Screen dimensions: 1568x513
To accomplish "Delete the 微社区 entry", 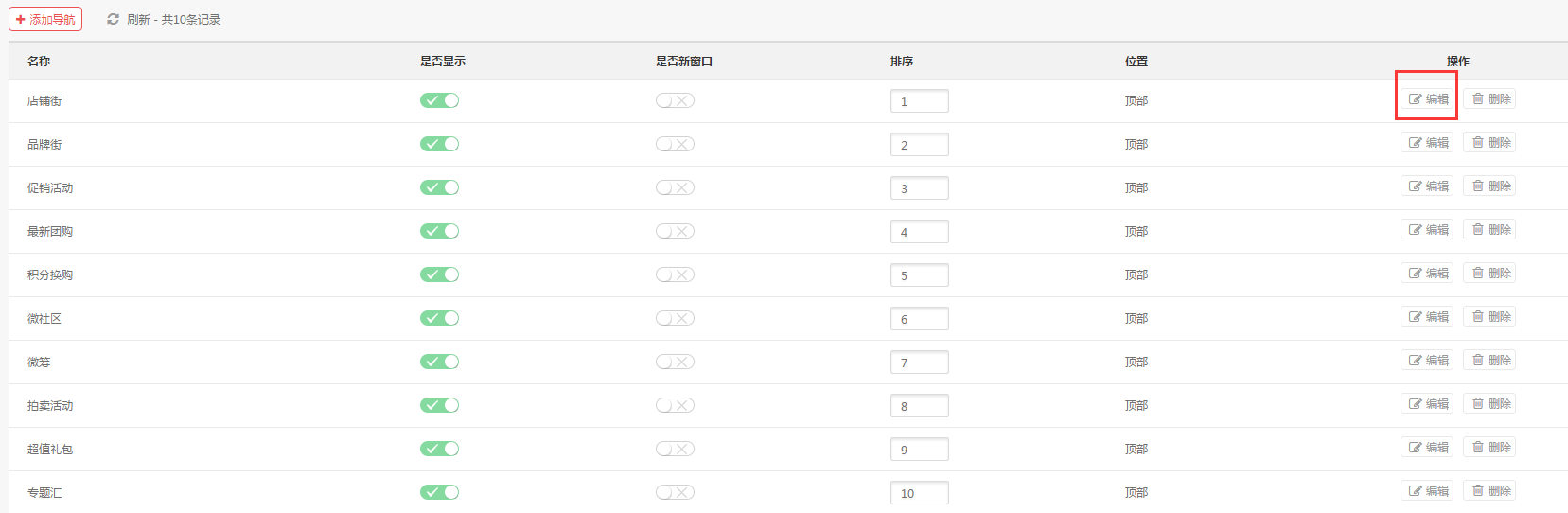I will pos(1489,316).
